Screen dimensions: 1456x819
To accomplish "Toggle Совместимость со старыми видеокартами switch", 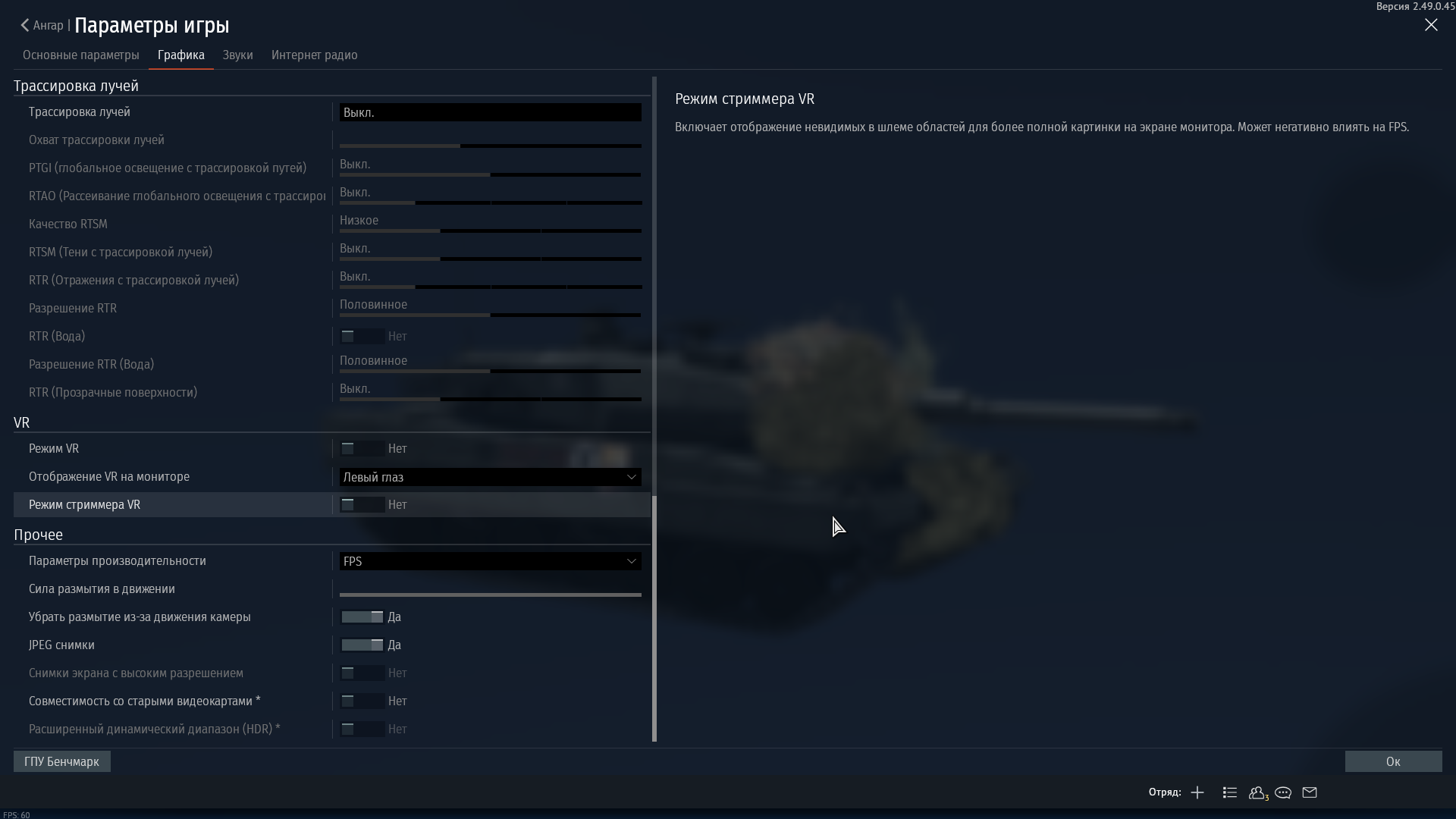I will click(x=362, y=701).
